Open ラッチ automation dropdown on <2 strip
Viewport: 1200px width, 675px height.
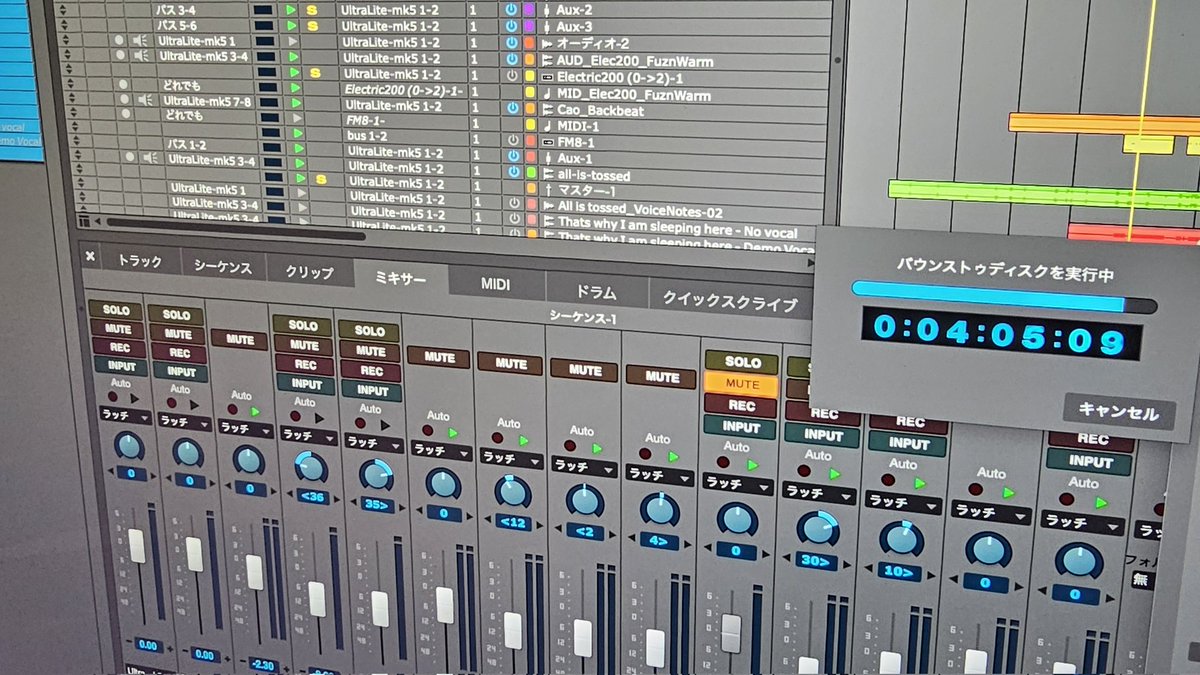586,465
